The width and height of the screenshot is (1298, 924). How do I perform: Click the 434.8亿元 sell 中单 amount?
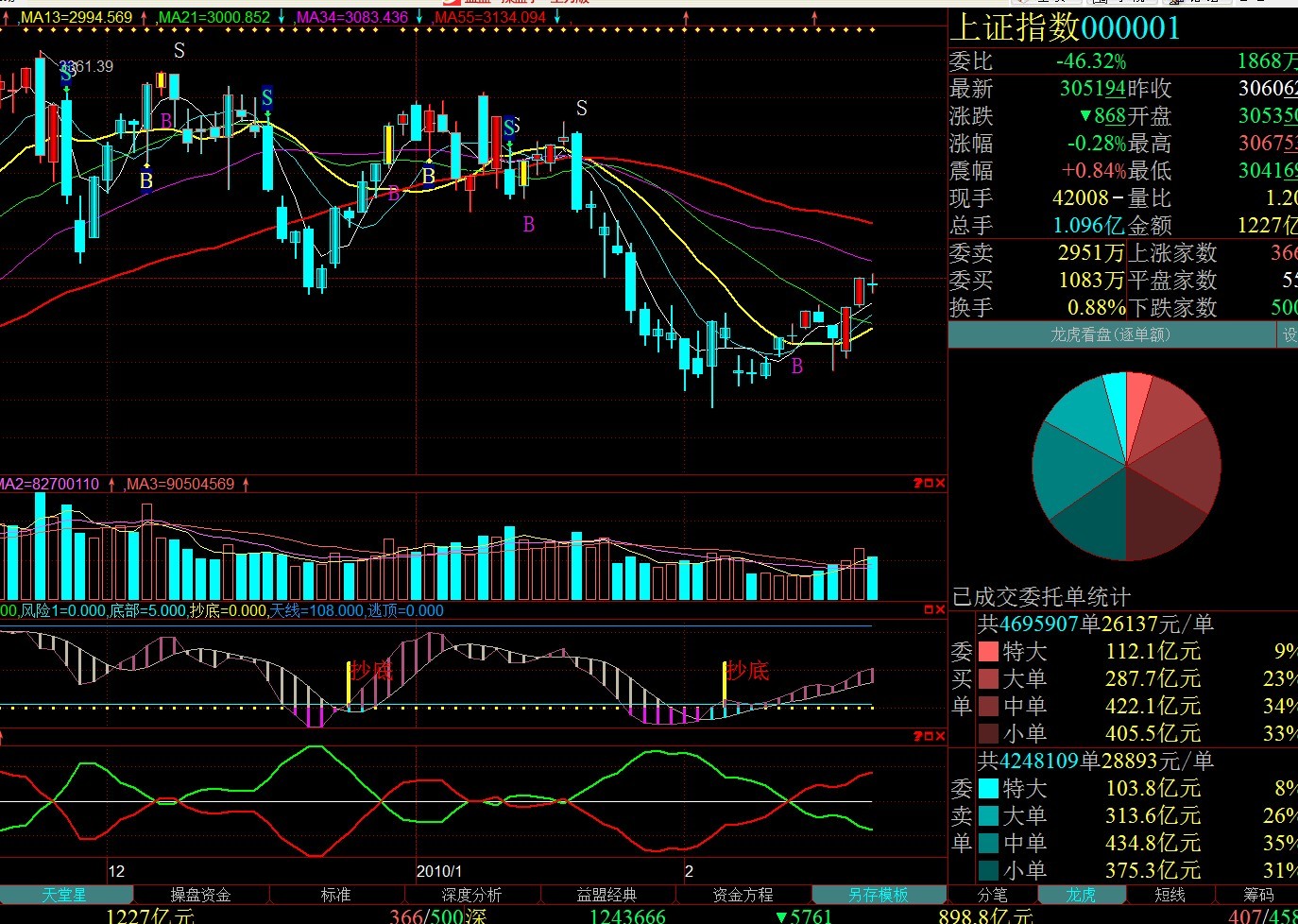[x=1153, y=844]
